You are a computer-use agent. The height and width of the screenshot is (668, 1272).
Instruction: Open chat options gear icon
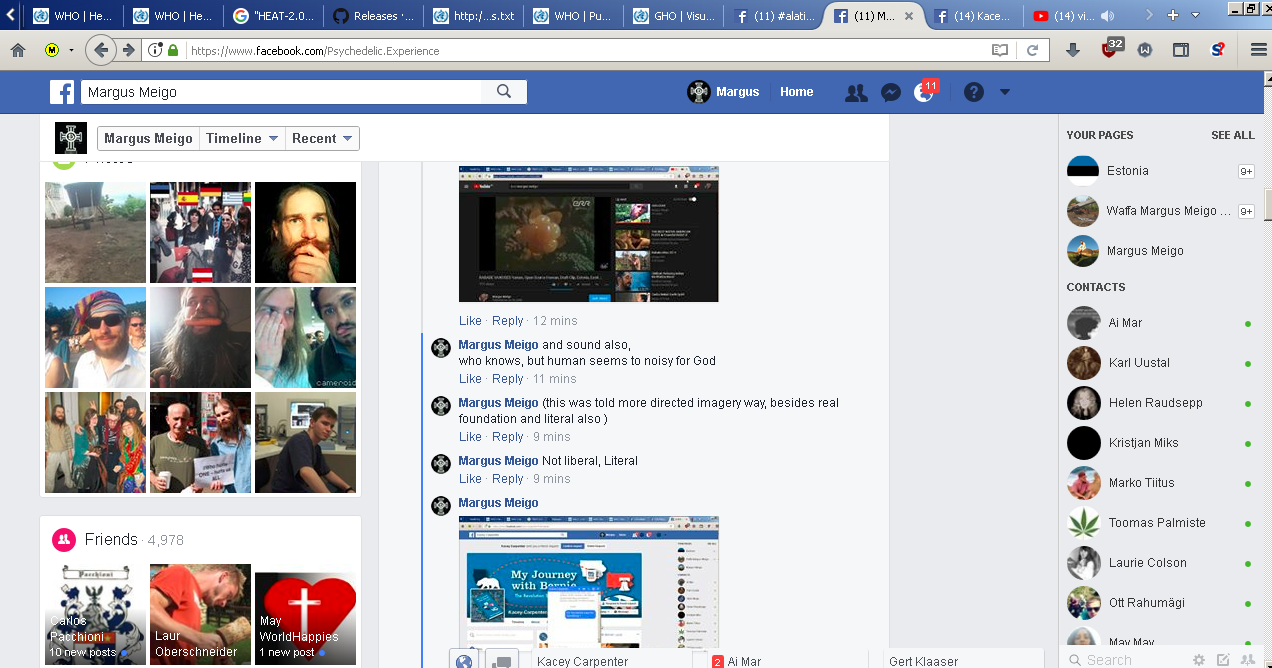coord(1199,660)
